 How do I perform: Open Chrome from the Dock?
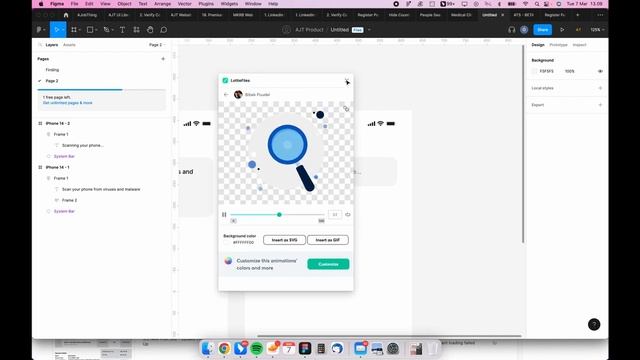pos(224,349)
